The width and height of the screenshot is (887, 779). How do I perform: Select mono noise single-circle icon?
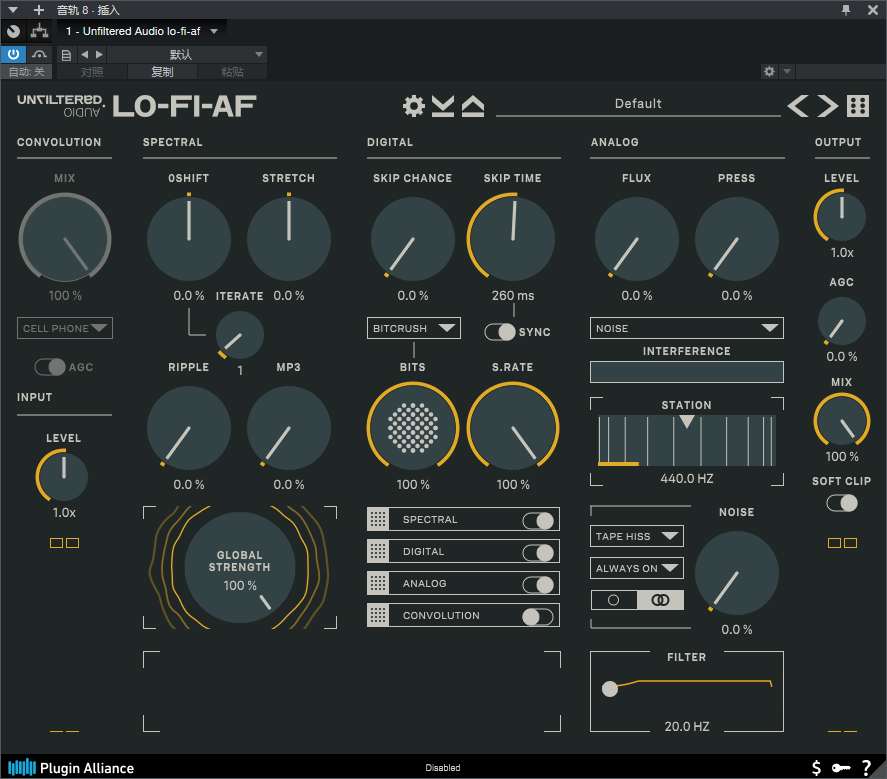(x=614, y=600)
